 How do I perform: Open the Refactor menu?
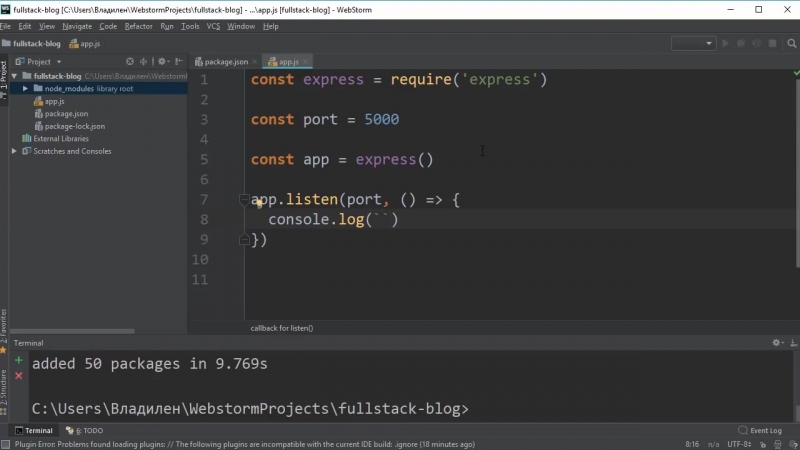coord(138,26)
